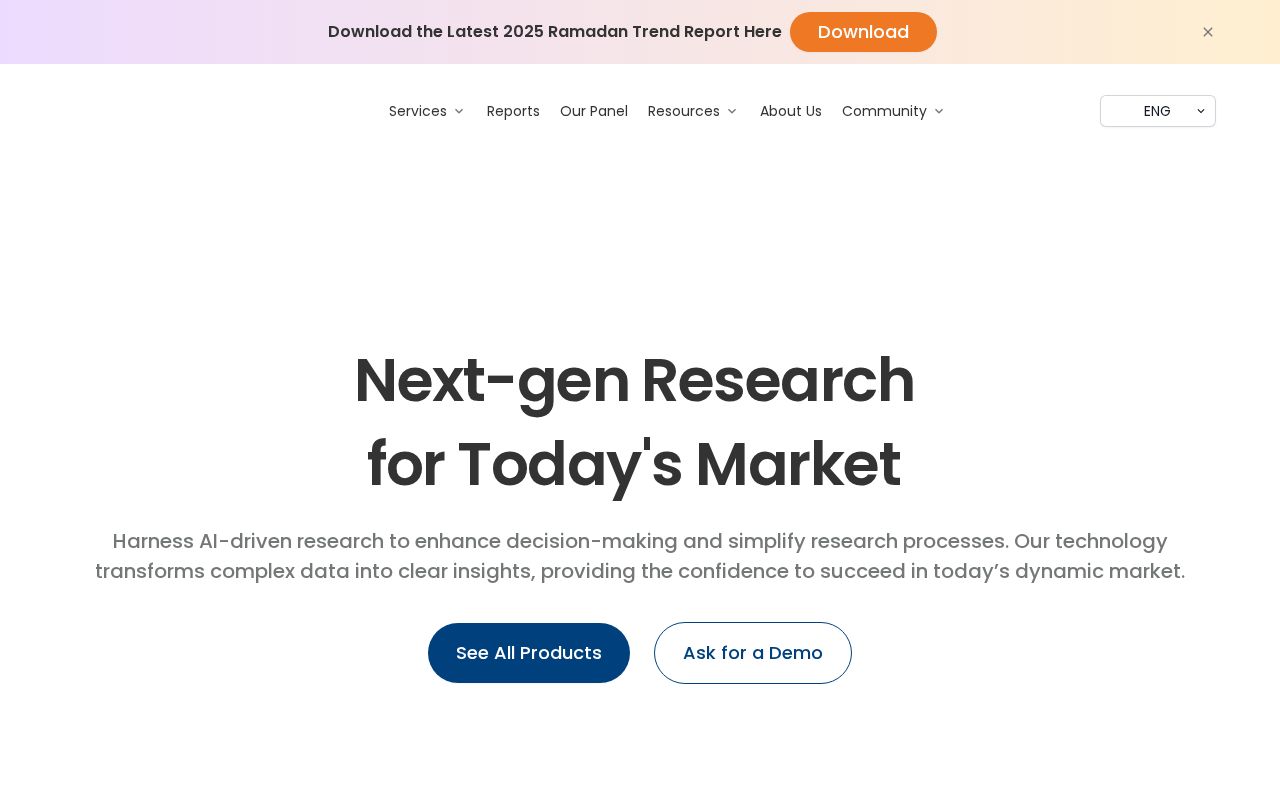
Task: Go to the Reports page
Action: tap(513, 111)
